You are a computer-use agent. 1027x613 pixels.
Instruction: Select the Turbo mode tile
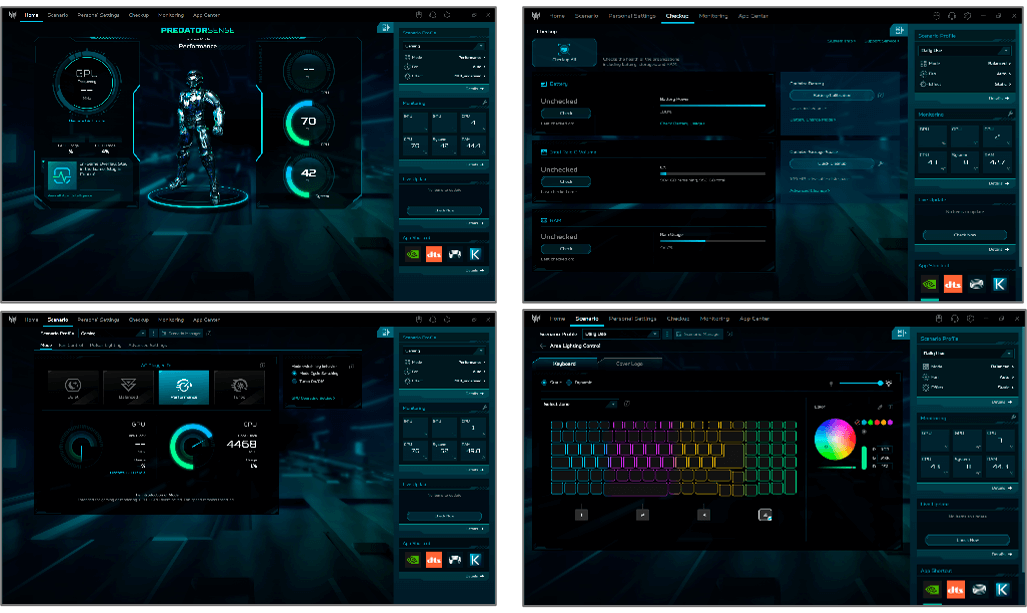[239, 386]
